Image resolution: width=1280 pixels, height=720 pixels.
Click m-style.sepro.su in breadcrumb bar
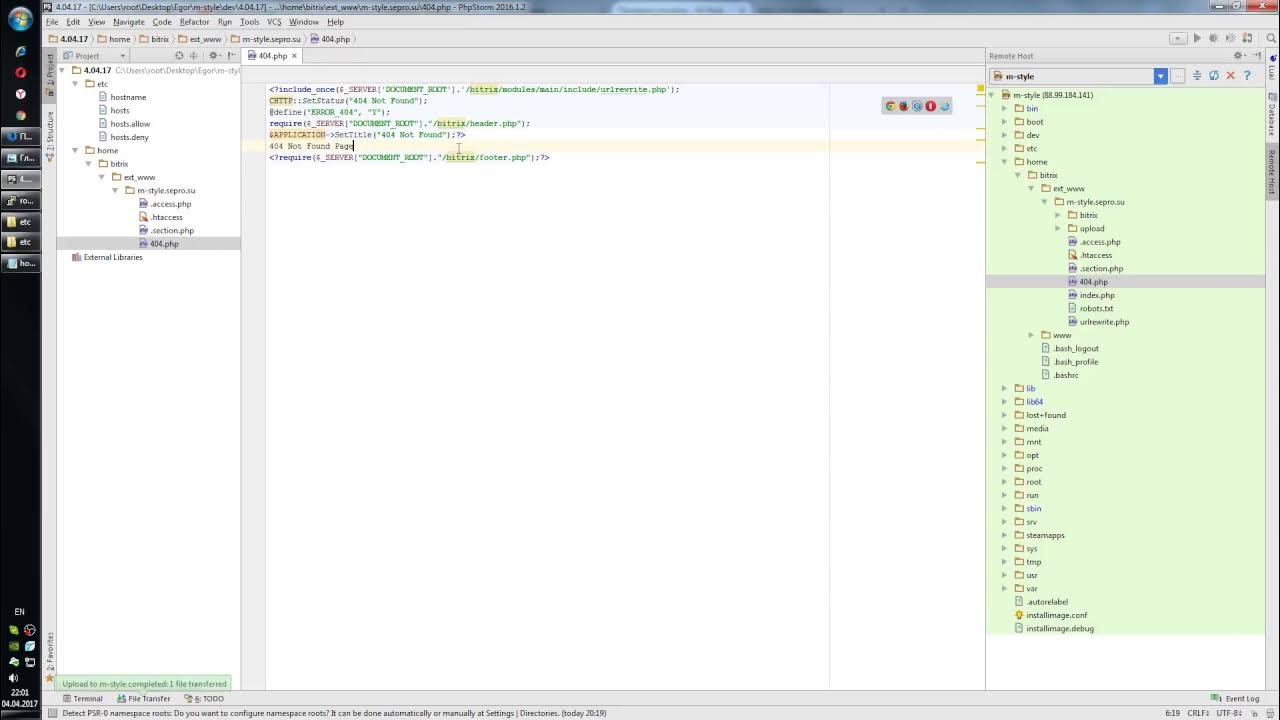coord(265,39)
